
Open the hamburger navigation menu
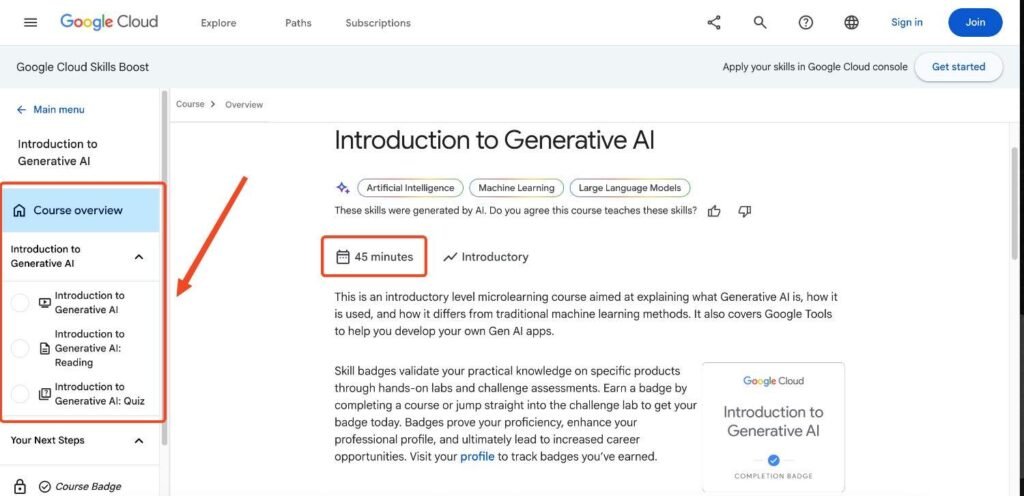tap(30, 22)
